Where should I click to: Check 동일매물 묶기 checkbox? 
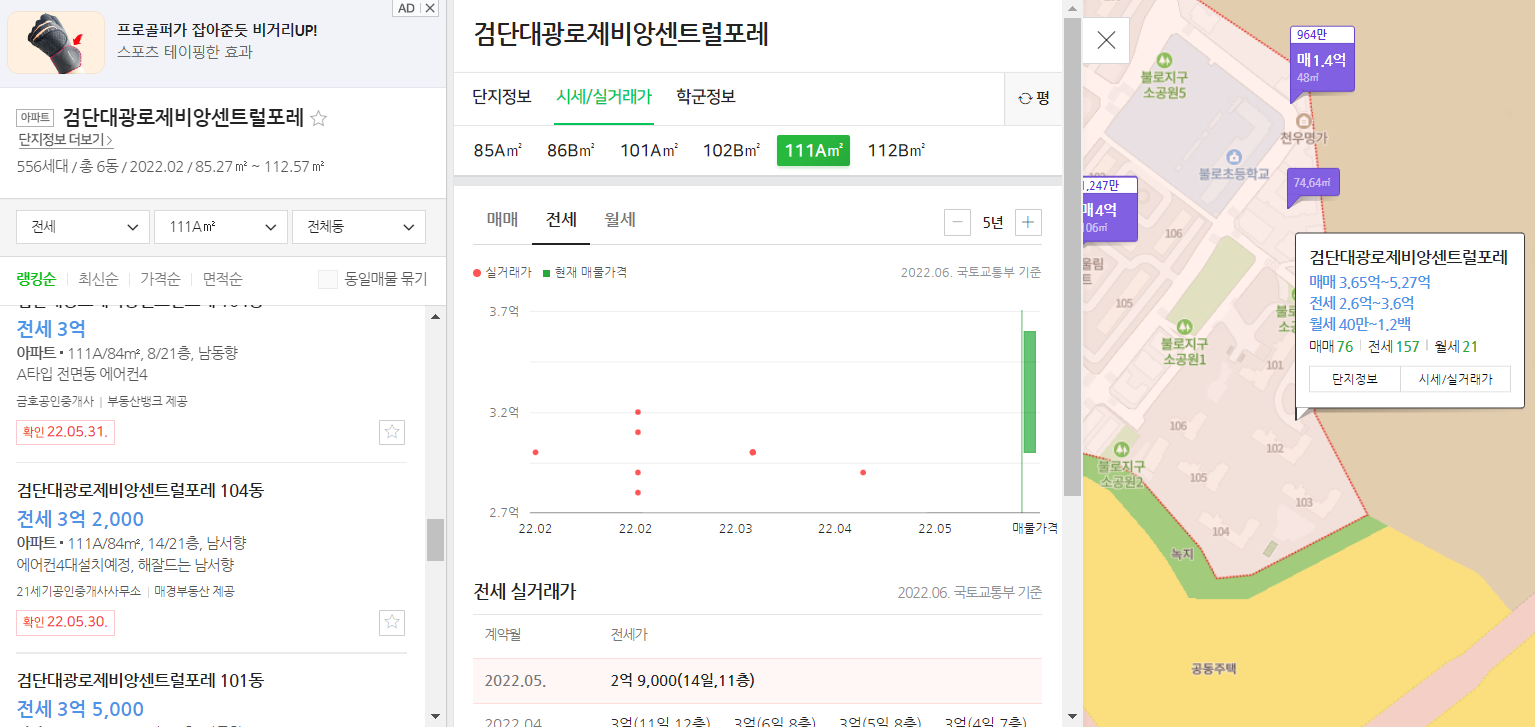pos(327,279)
